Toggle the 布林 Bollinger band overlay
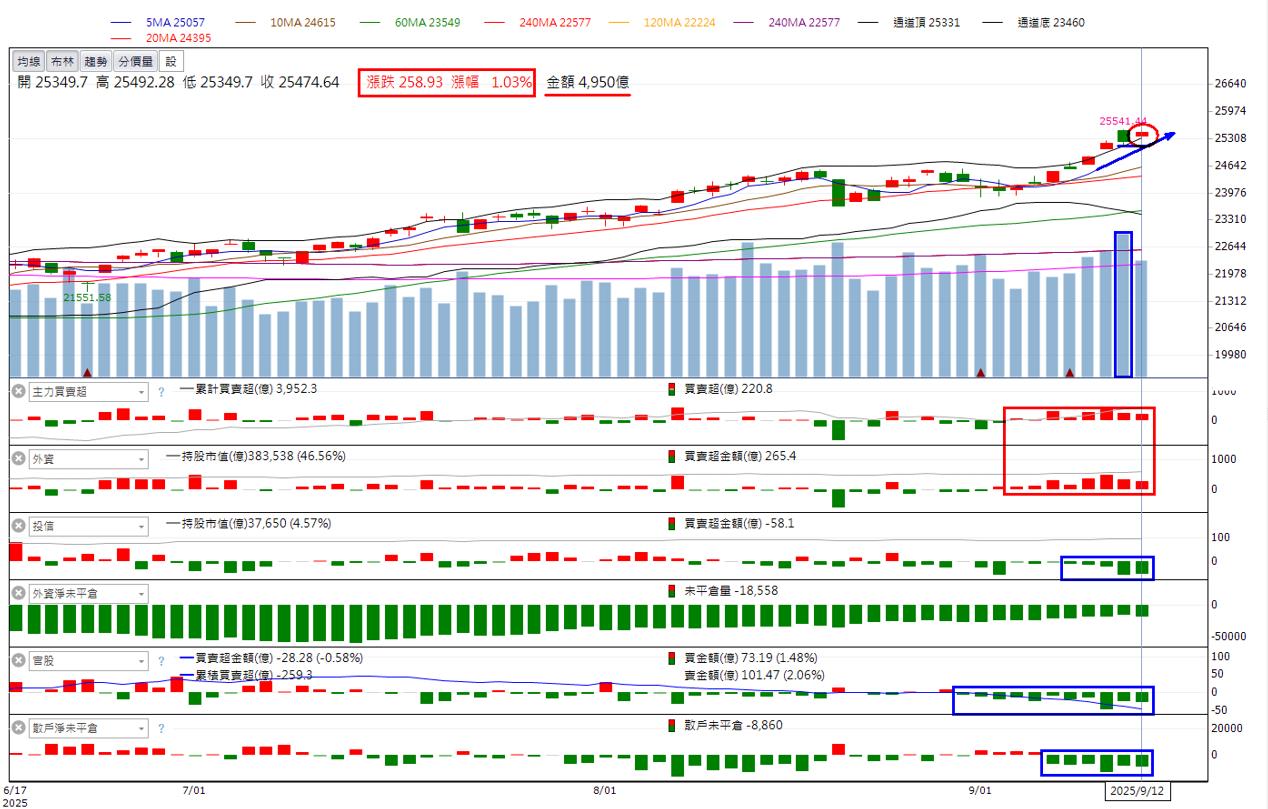This screenshot has width=1268, height=809. pos(62,62)
